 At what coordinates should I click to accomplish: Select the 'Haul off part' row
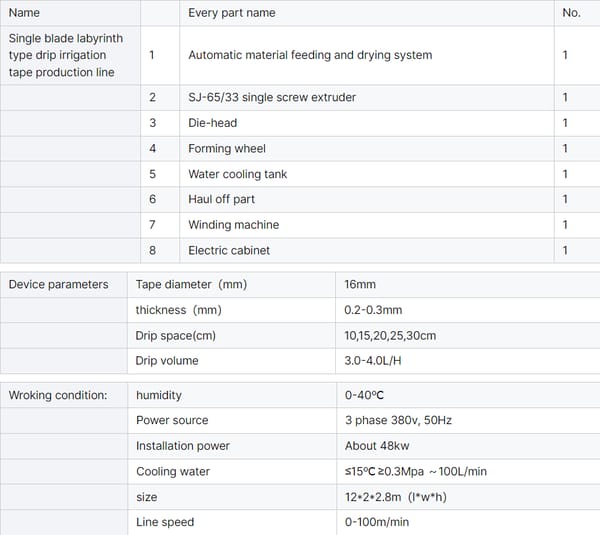(222, 199)
